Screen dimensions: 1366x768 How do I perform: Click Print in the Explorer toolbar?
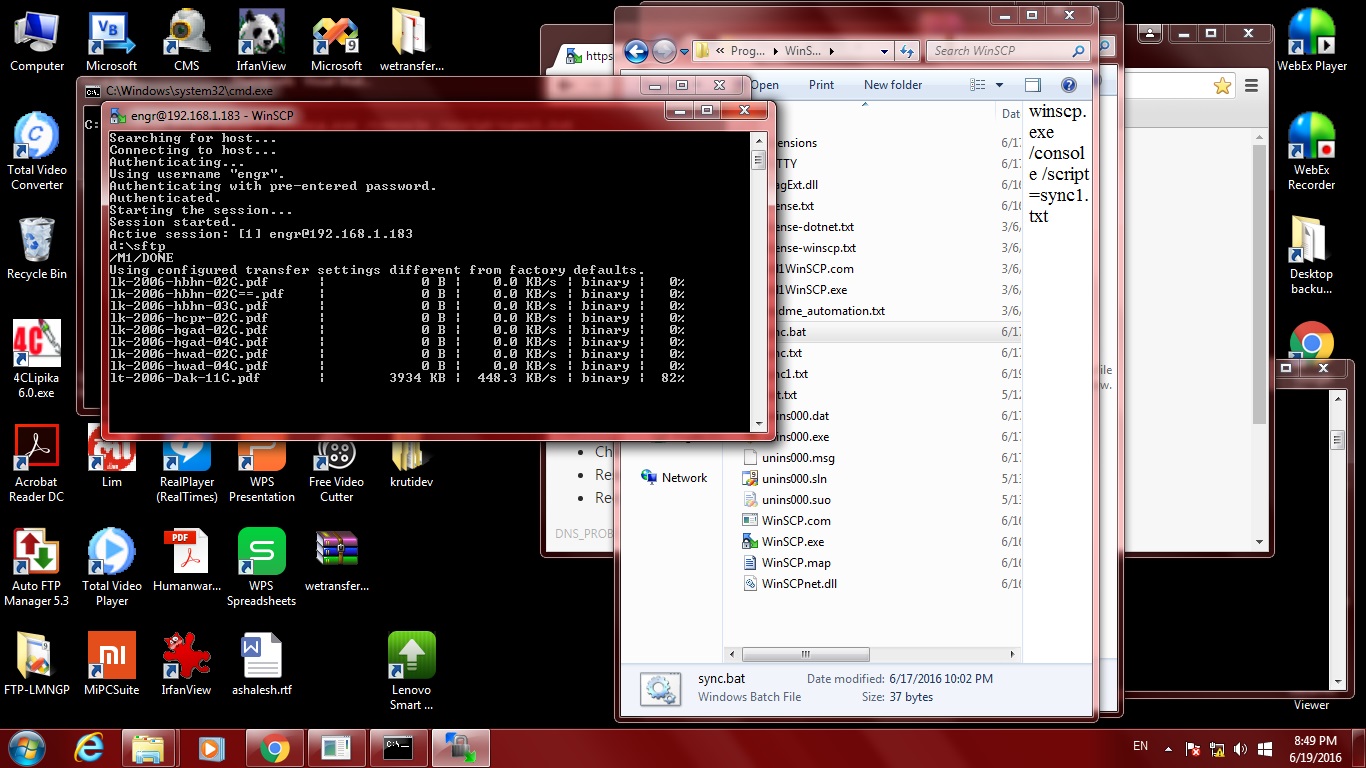(x=821, y=85)
